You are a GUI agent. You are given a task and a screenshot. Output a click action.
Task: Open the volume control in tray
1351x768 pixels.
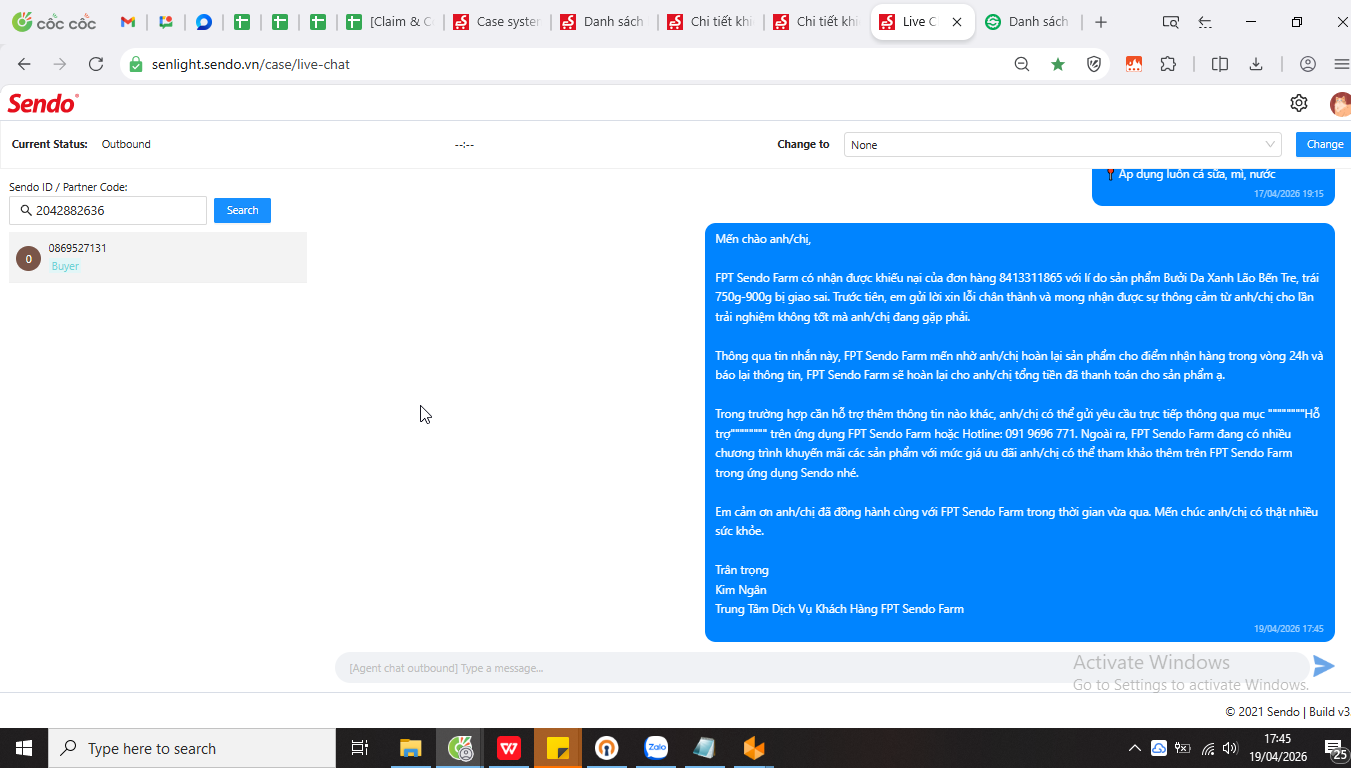(1230, 748)
